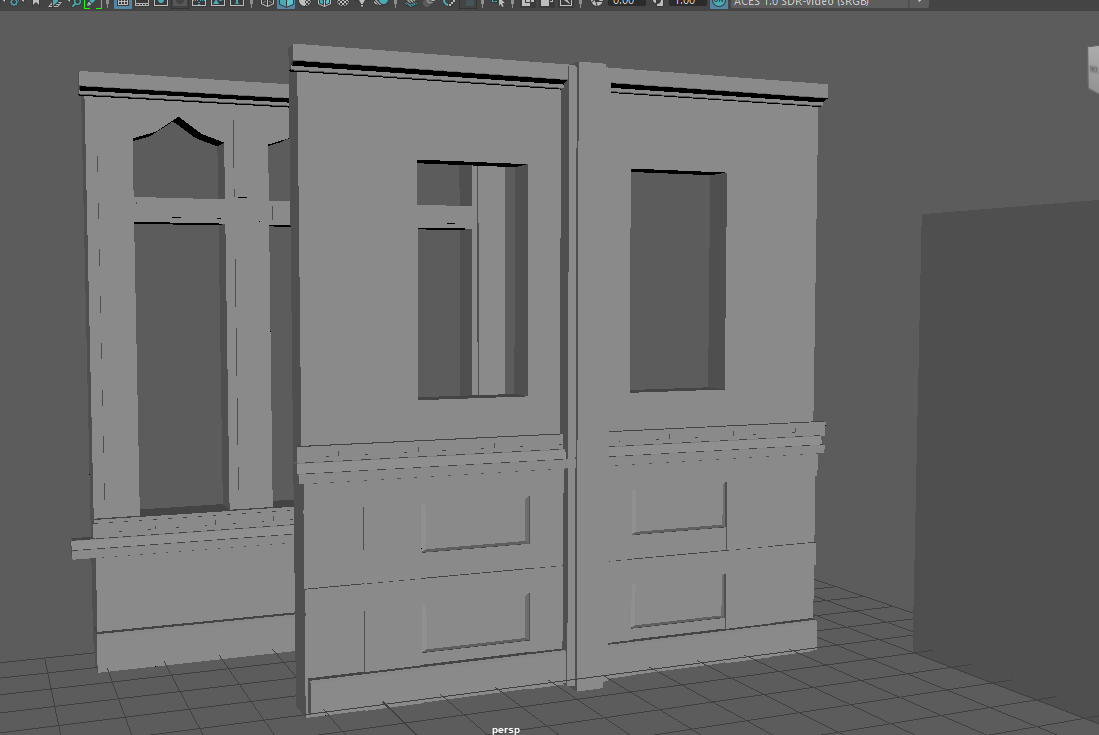Screen dimensions: 1099x735
Task: Toggle the safe action overlay
Action: tap(218, 3)
